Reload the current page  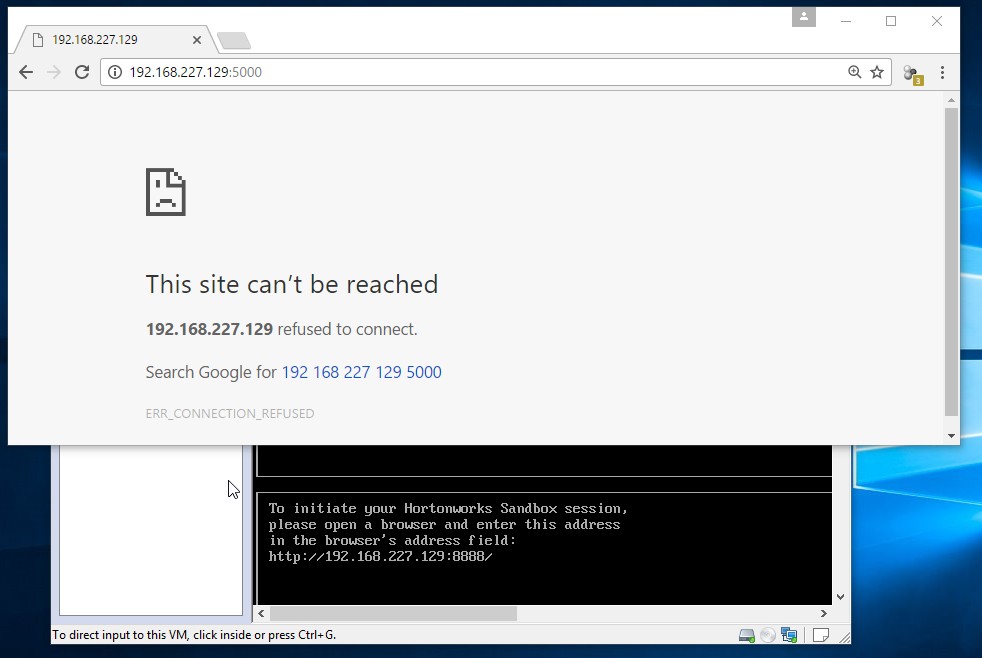[82, 72]
